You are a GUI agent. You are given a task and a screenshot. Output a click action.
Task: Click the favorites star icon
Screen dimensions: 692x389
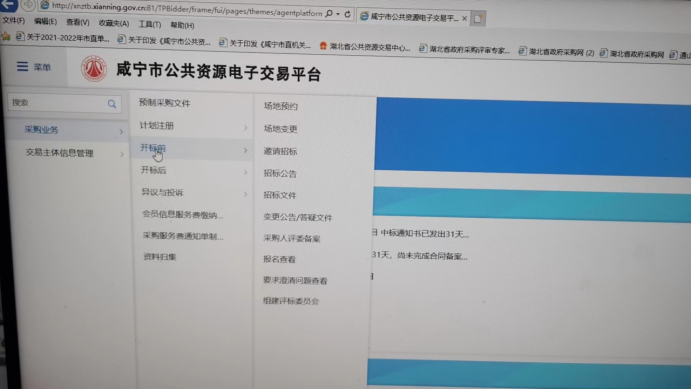[6, 36]
